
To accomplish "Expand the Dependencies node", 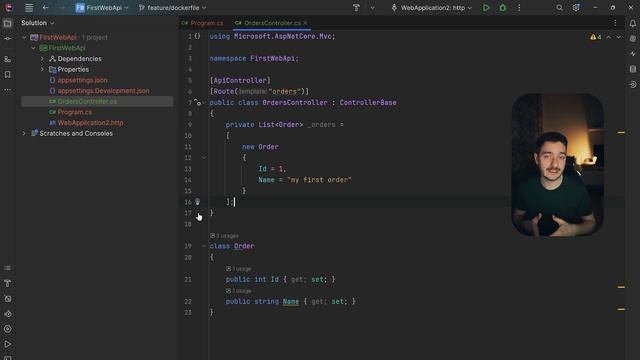I will point(42,59).
